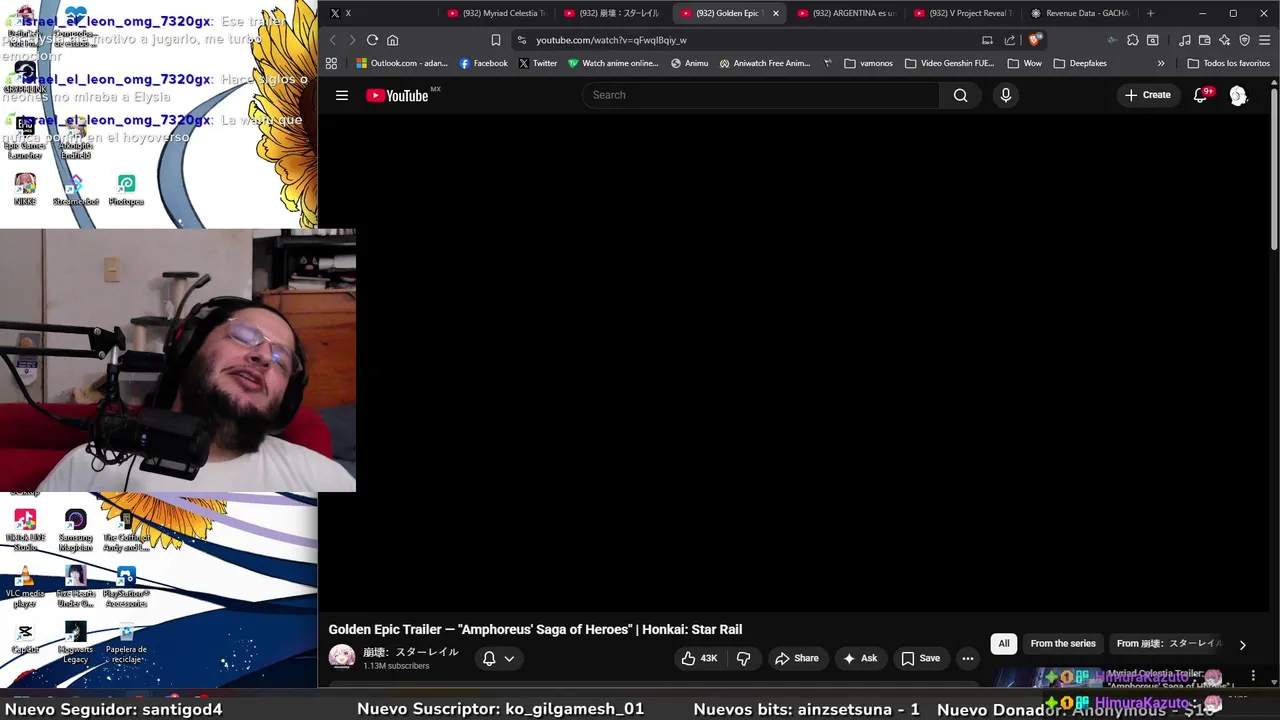This screenshot has width=1280, height=720.
Task: Open CapCut desktop shortcut
Action: [25, 638]
